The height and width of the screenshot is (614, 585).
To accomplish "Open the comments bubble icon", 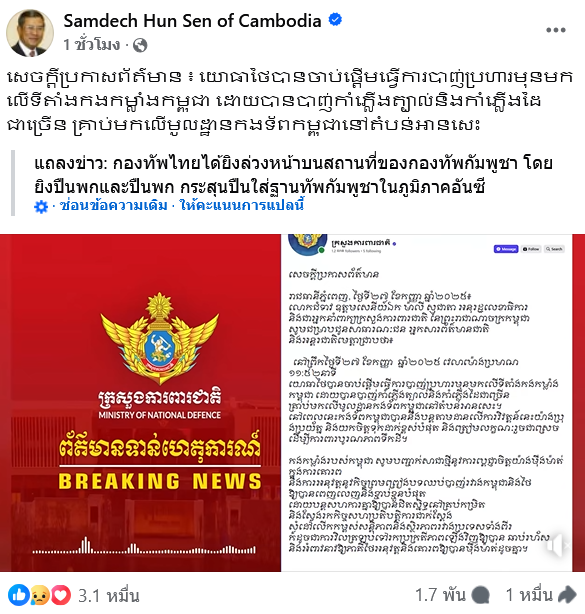I will 480,595.
